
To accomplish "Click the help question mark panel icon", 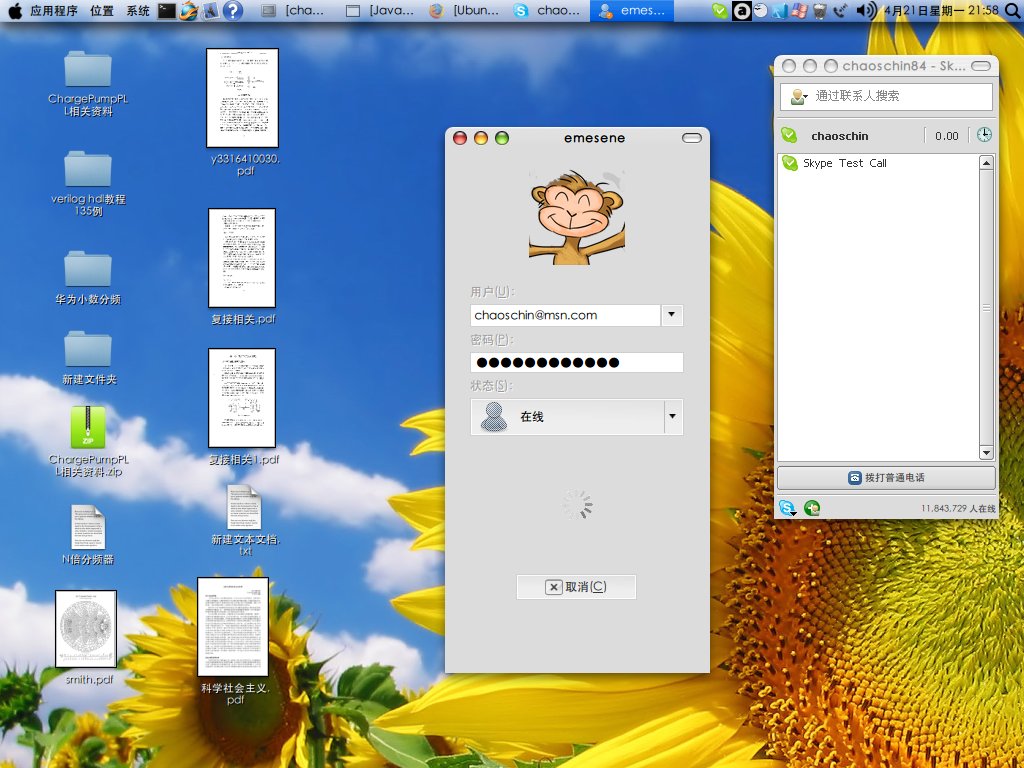I will point(232,10).
